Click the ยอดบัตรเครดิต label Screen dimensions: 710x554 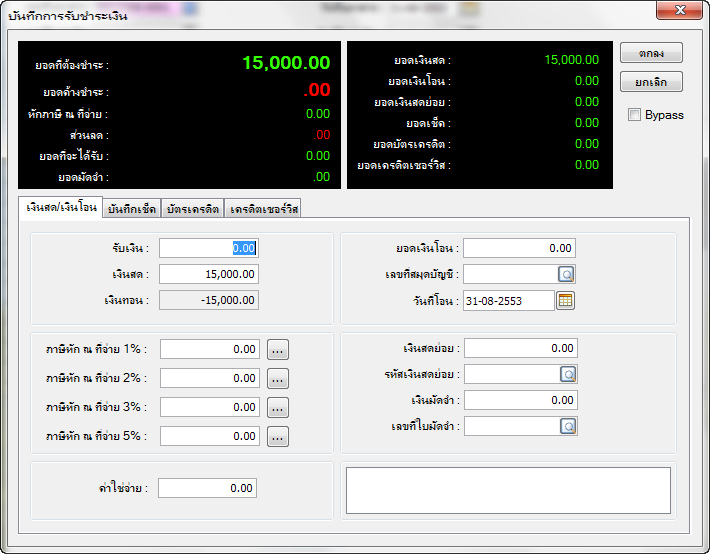412,145
